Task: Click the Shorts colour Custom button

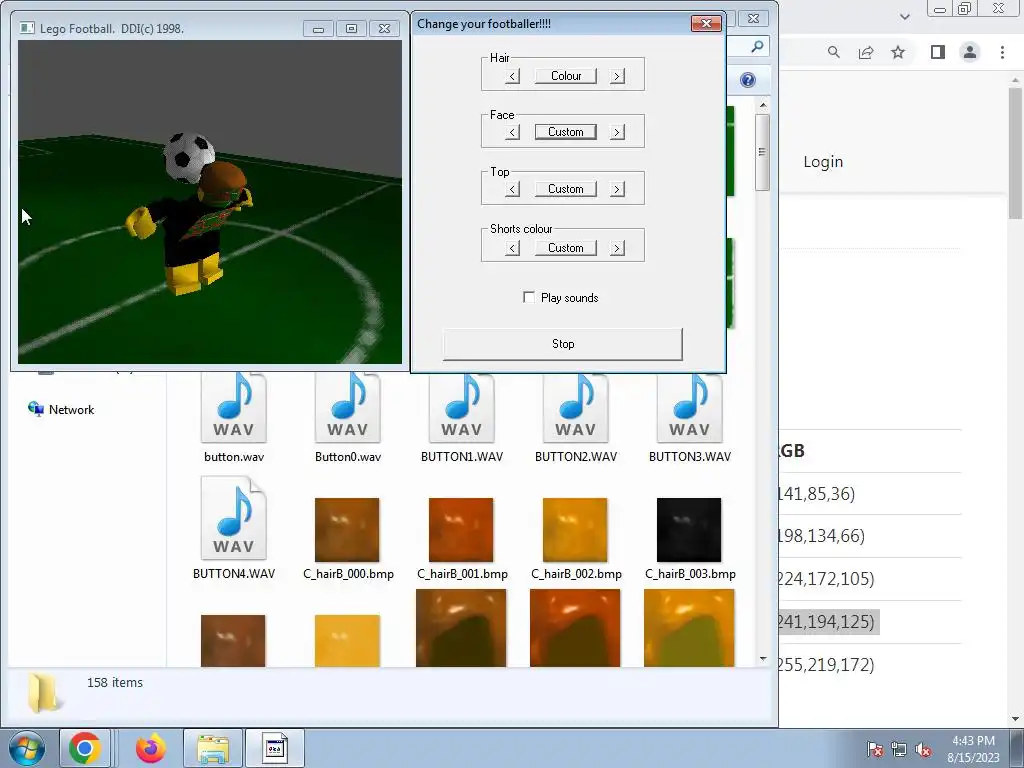Action: click(566, 248)
